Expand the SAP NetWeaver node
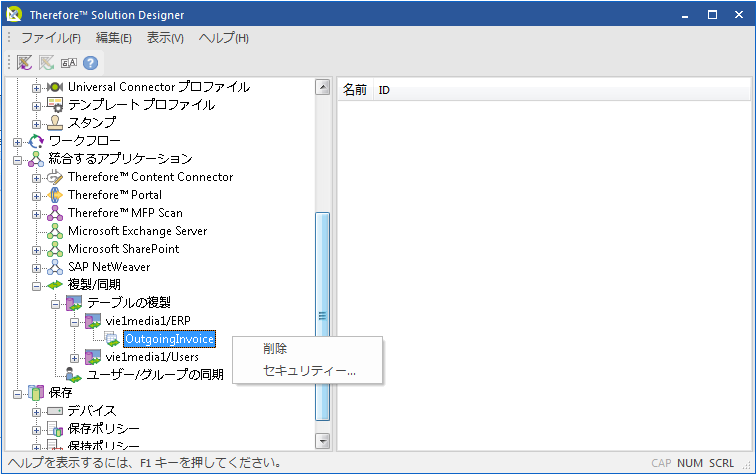 tap(36, 268)
